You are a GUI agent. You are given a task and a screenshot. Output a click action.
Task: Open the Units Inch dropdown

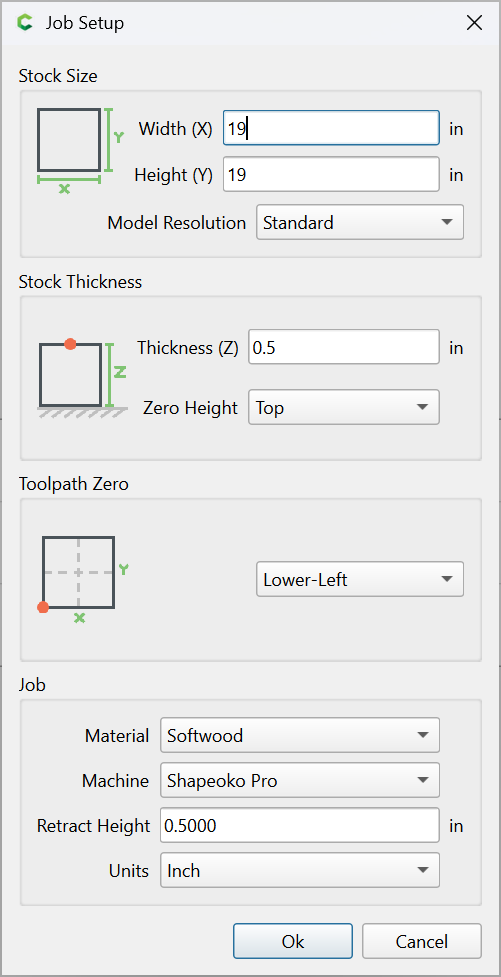click(x=300, y=870)
